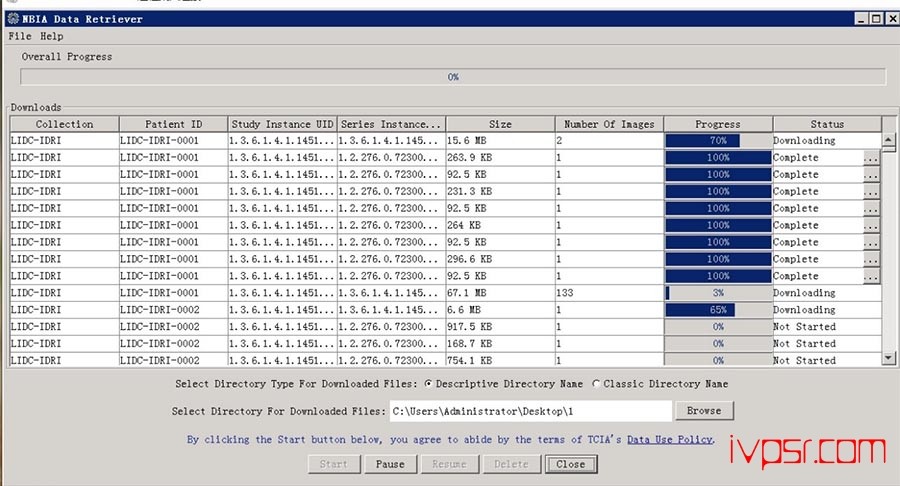Image resolution: width=900 pixels, height=486 pixels.
Task: Click the Number Of Images column header
Action: [609, 124]
